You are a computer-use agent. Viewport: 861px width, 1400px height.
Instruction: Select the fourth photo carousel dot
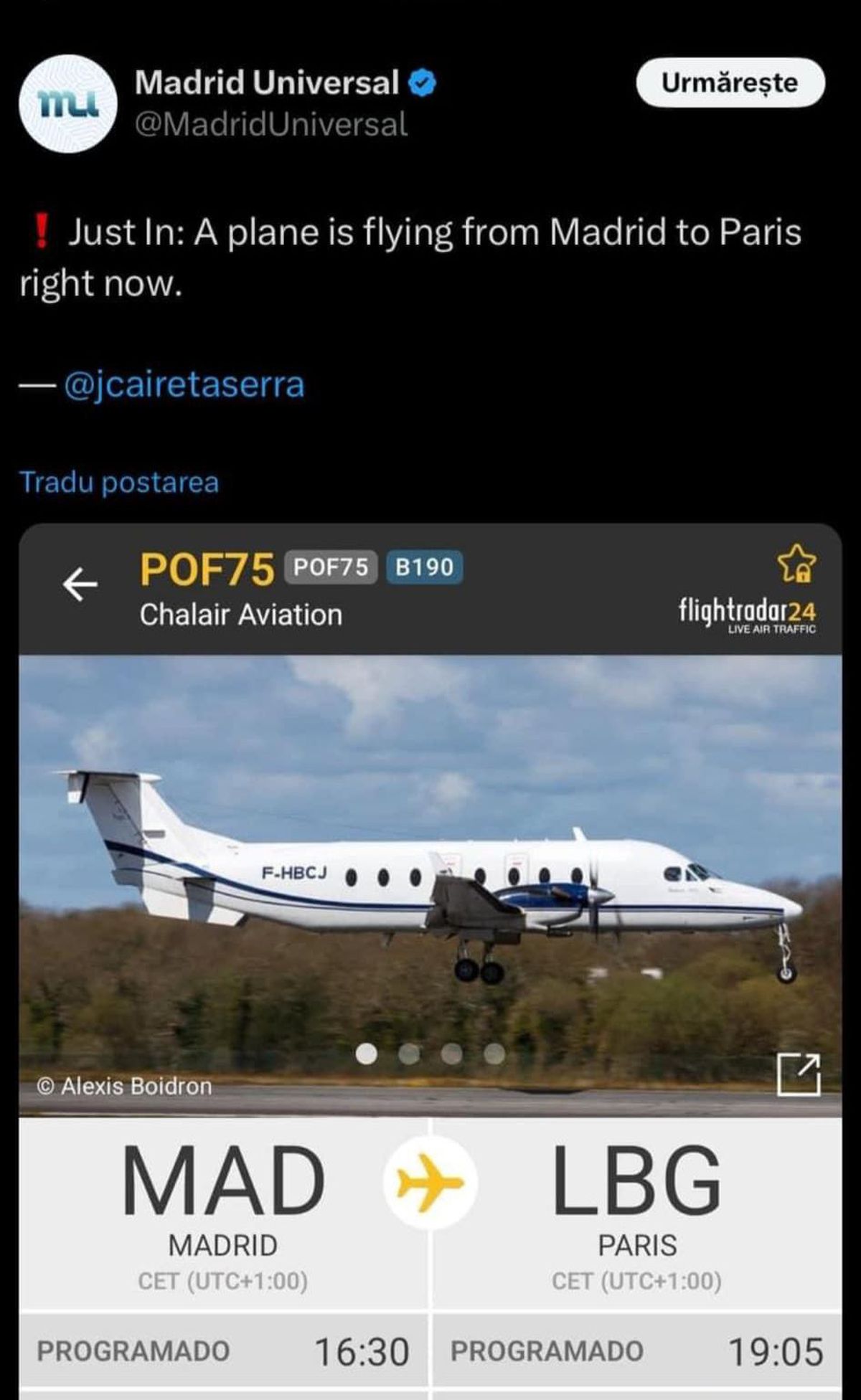[x=494, y=1053]
